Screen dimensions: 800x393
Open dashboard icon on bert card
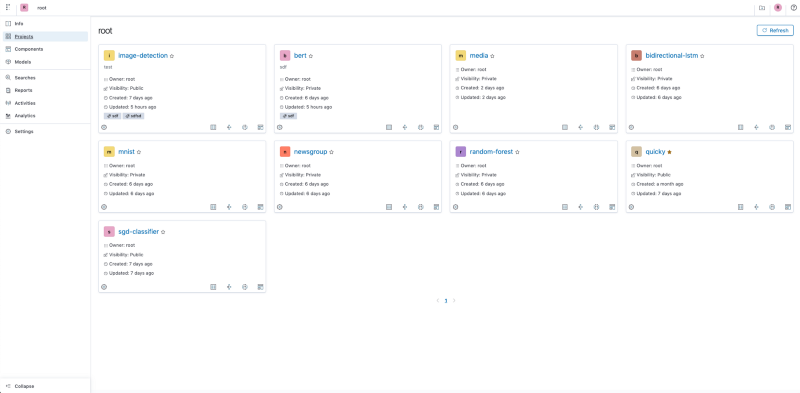pyautogui.click(x=436, y=127)
